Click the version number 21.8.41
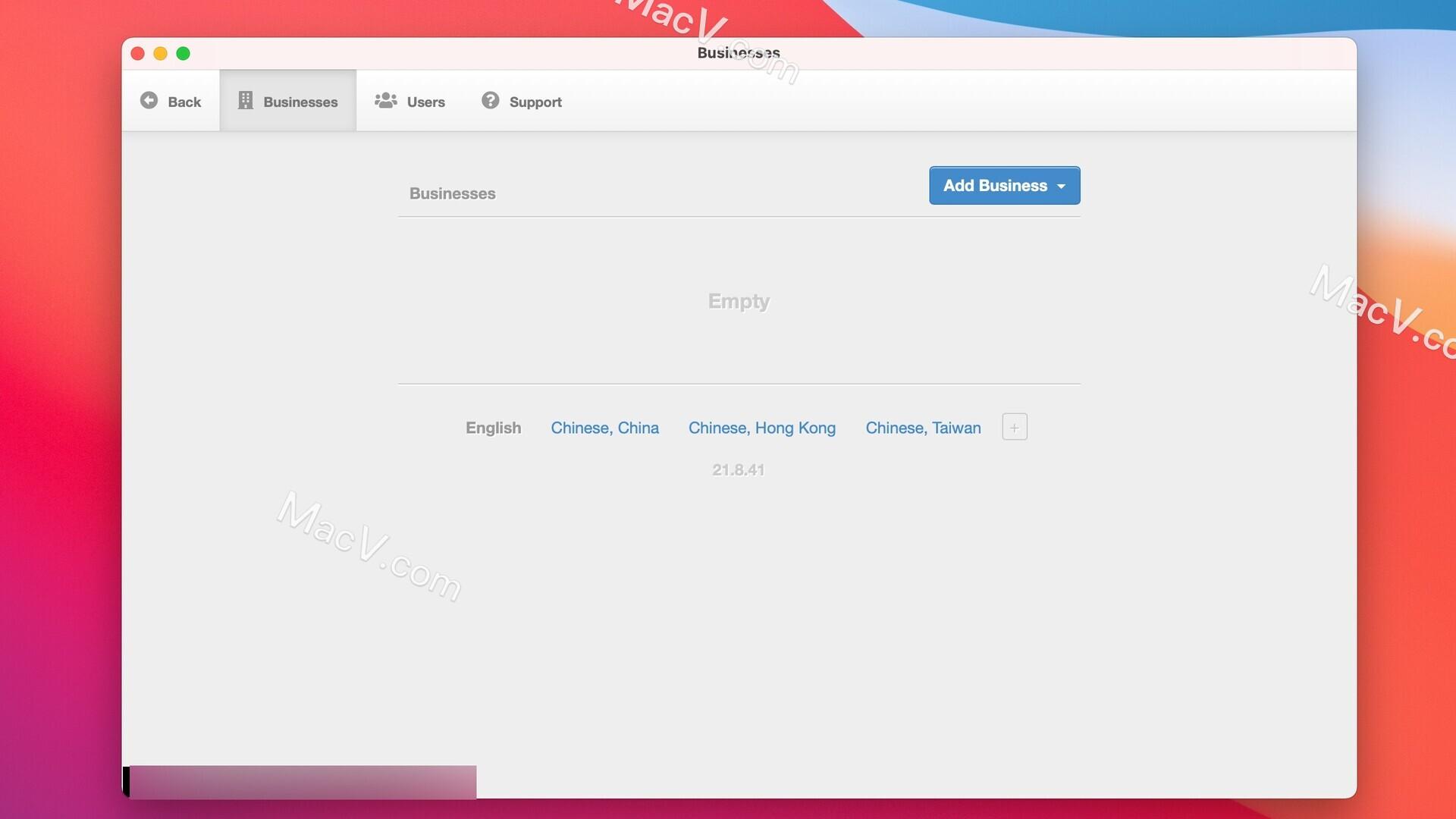Image resolution: width=1456 pixels, height=819 pixels. coord(738,470)
